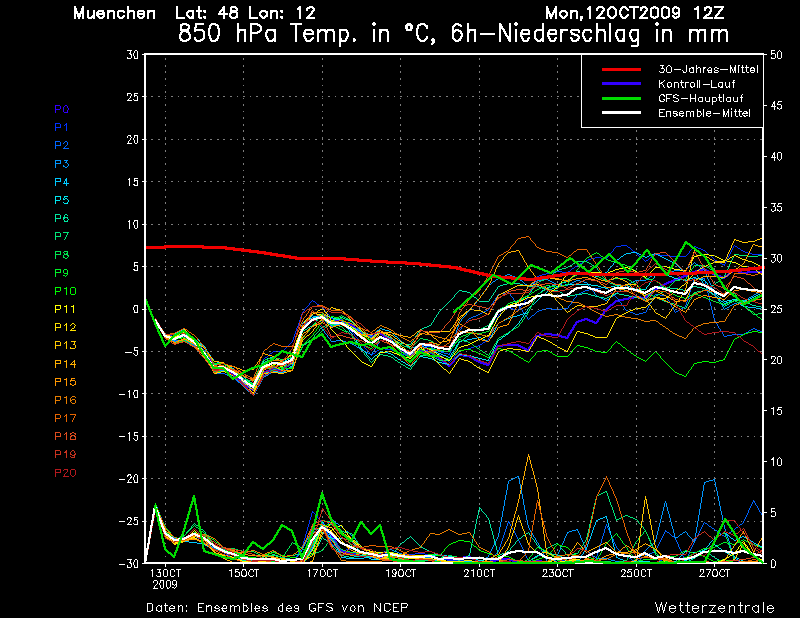Click the Lat: 48 Lon: 12 text

[245, 13]
